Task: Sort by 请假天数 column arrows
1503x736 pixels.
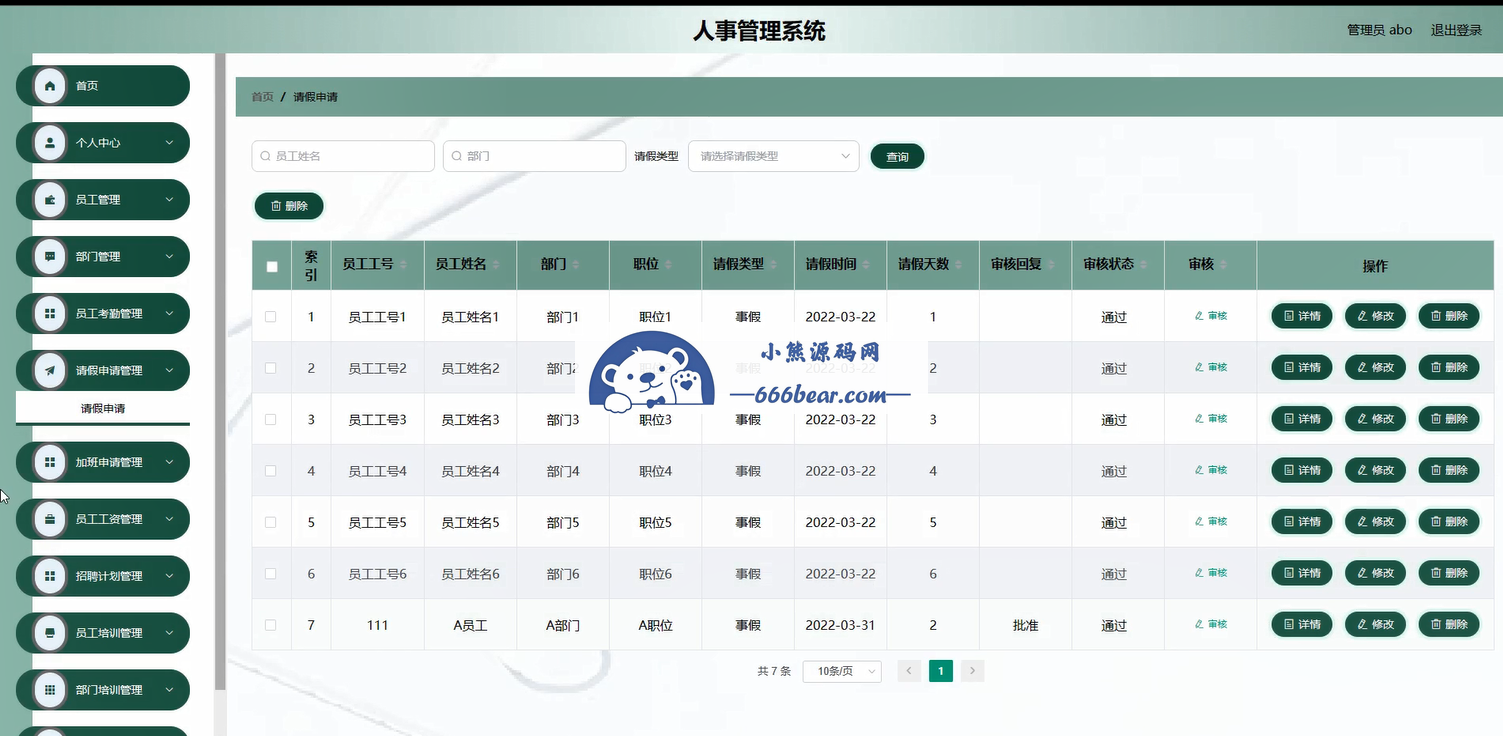Action: tap(958, 265)
